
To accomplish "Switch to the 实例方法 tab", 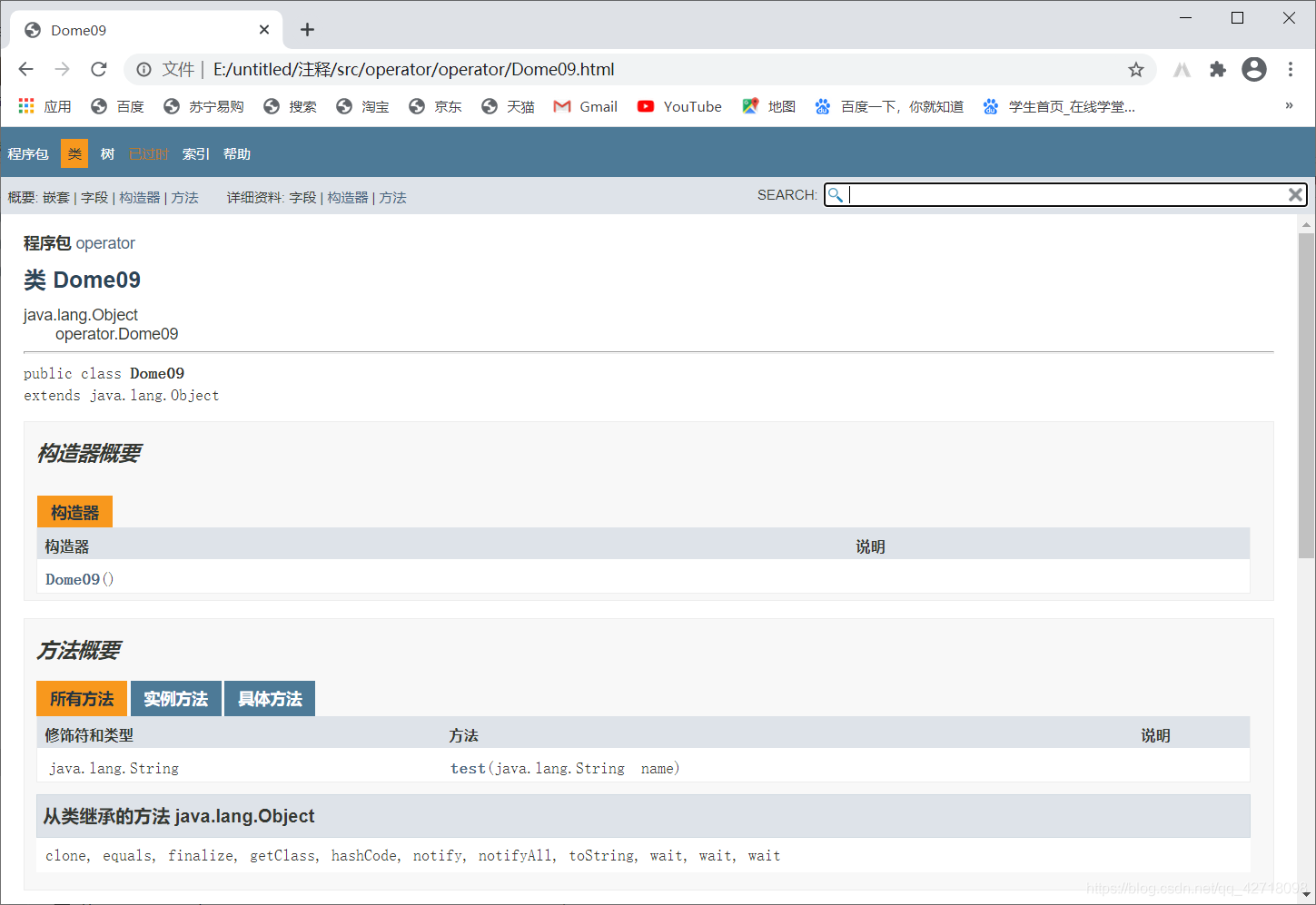I will [176, 699].
